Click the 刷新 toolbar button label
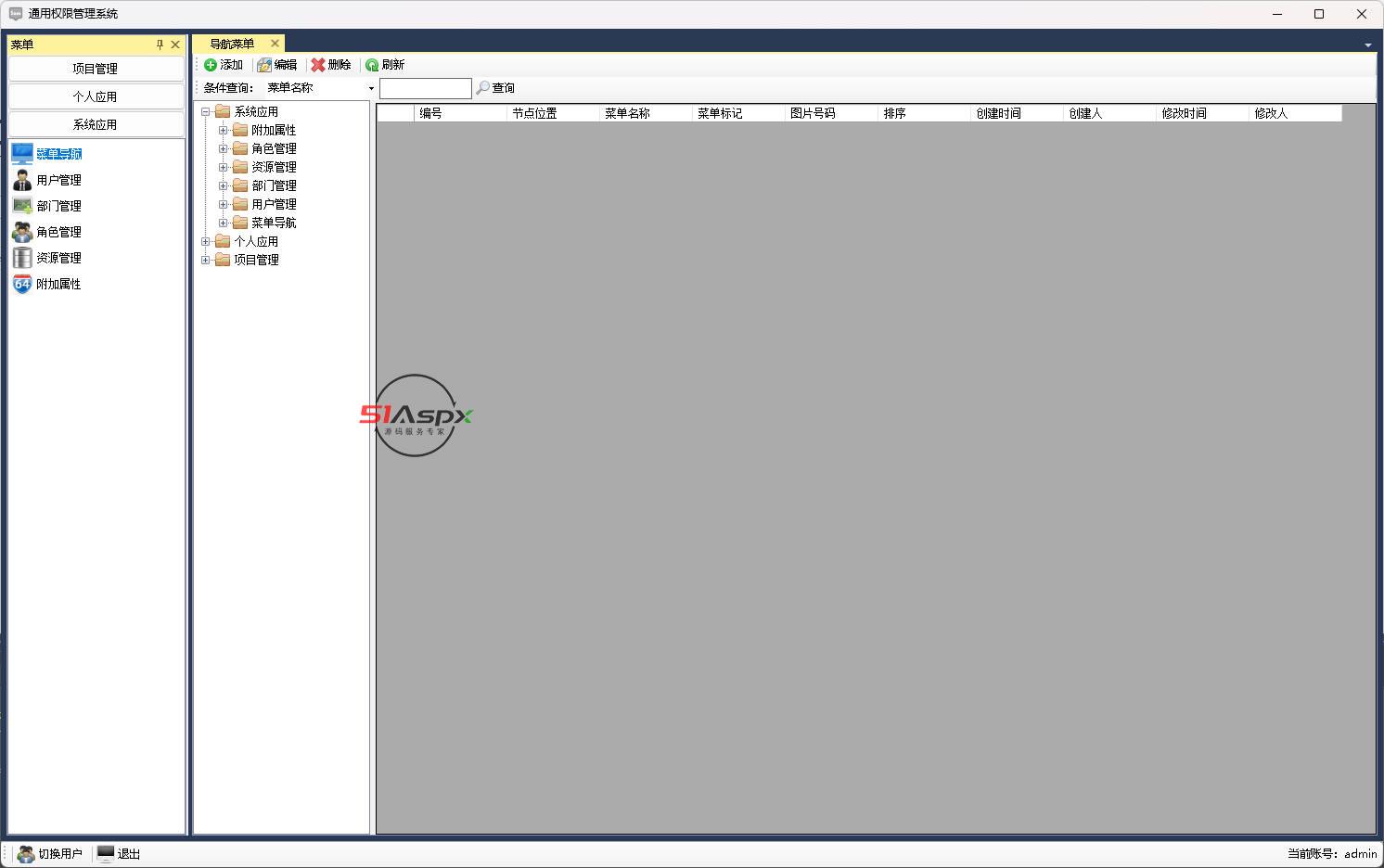 pyautogui.click(x=393, y=65)
